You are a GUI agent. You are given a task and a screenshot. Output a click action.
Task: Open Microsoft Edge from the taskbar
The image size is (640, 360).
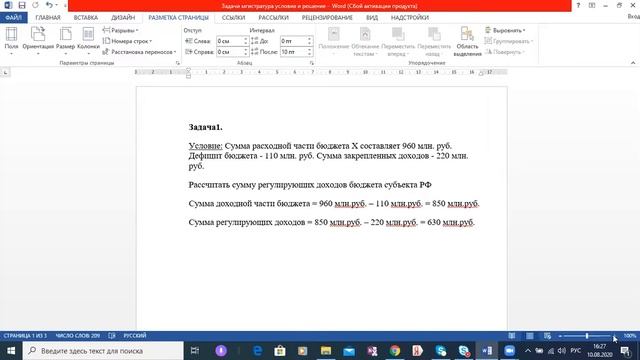click(258, 351)
